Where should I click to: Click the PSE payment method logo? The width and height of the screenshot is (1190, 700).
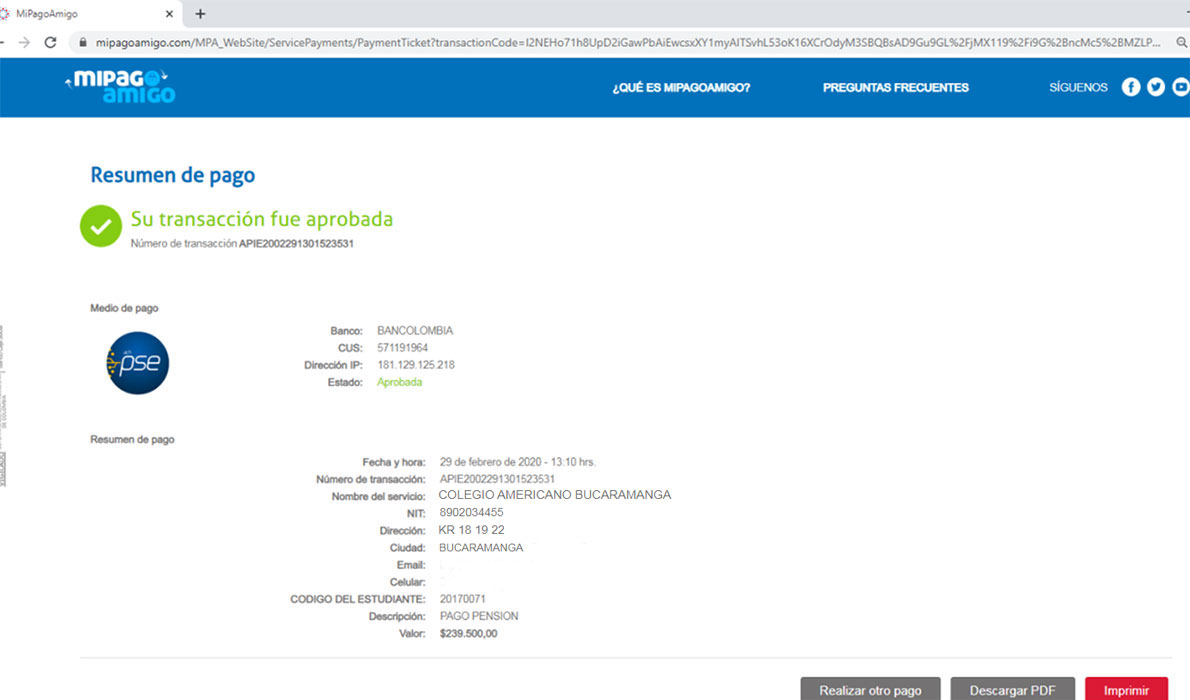138,363
